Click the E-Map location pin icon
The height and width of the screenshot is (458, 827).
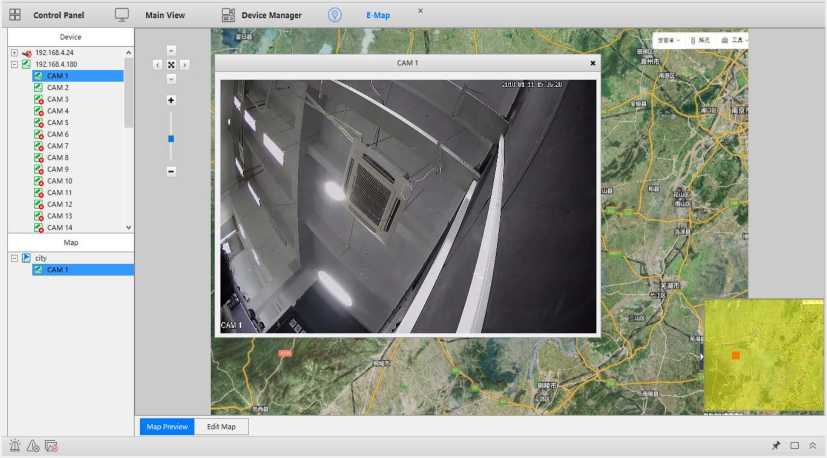(x=335, y=15)
